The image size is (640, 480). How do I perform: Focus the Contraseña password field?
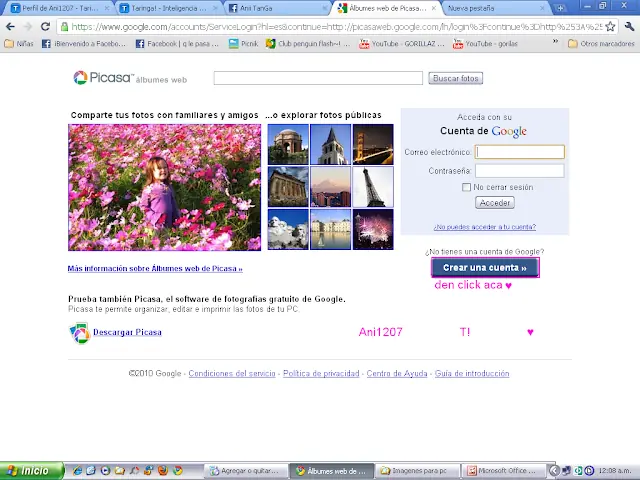pyautogui.click(x=520, y=171)
